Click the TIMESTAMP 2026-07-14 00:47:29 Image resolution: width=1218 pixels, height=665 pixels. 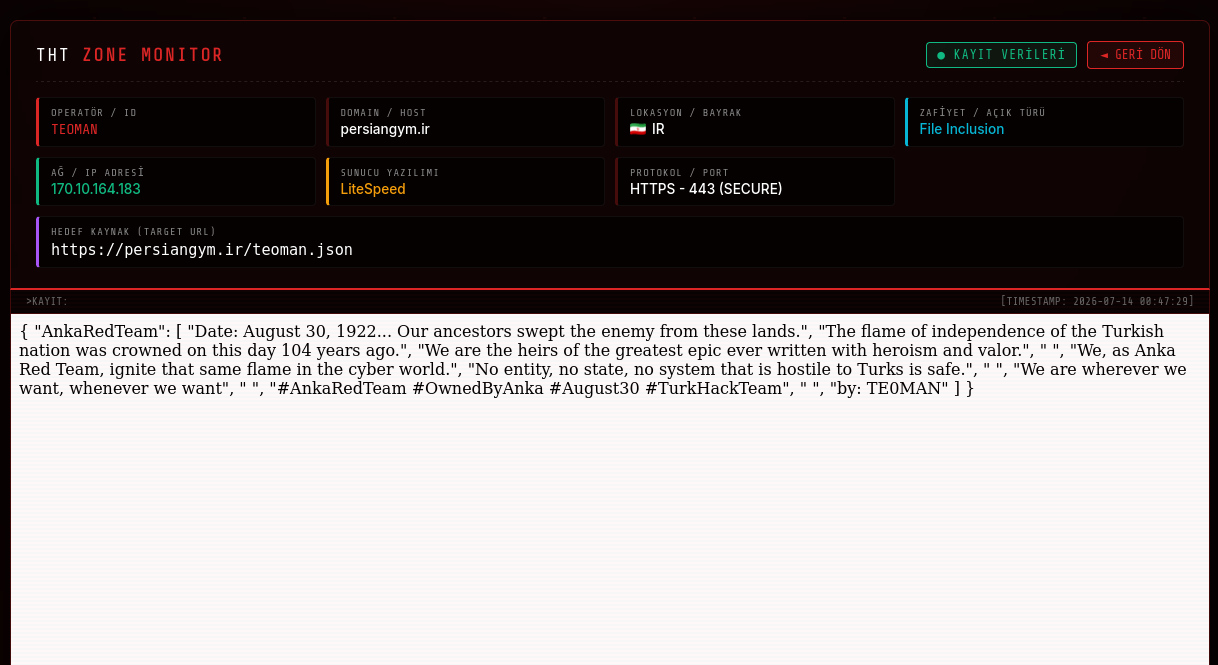(x=1097, y=301)
